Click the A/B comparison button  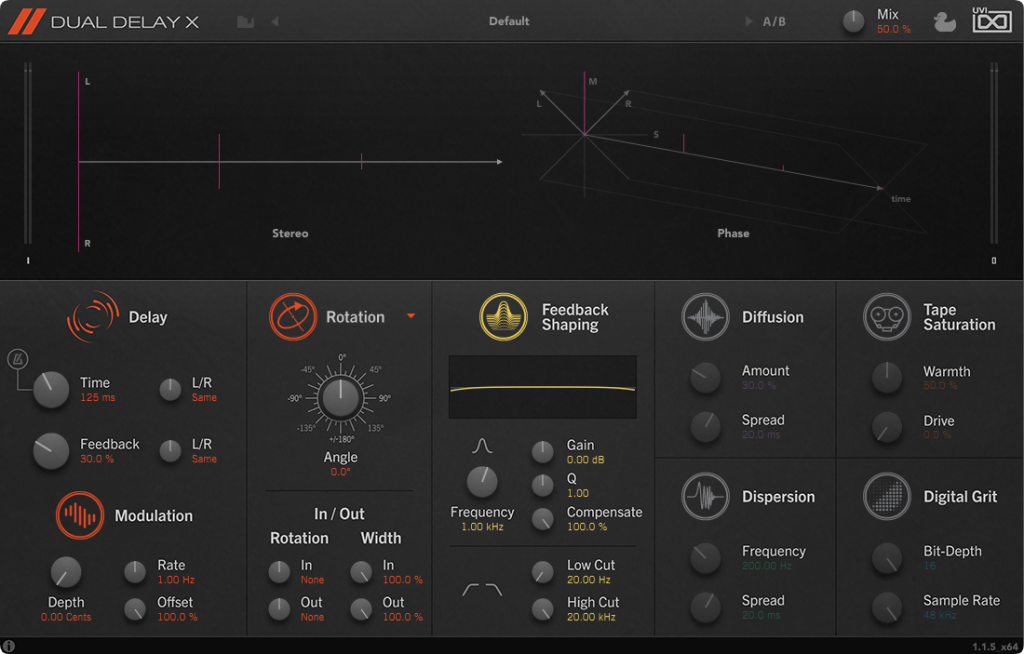[774, 22]
